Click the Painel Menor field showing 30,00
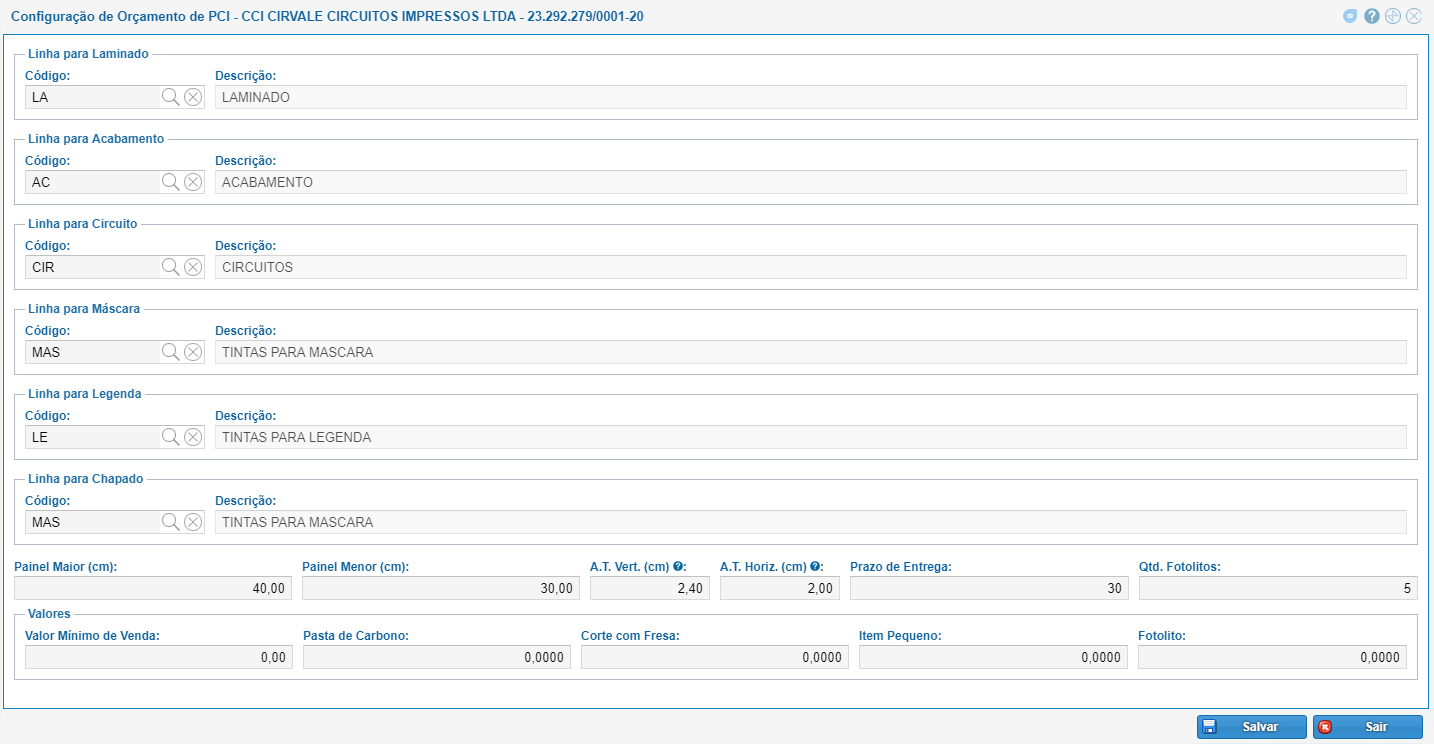1434x744 pixels. [441, 588]
